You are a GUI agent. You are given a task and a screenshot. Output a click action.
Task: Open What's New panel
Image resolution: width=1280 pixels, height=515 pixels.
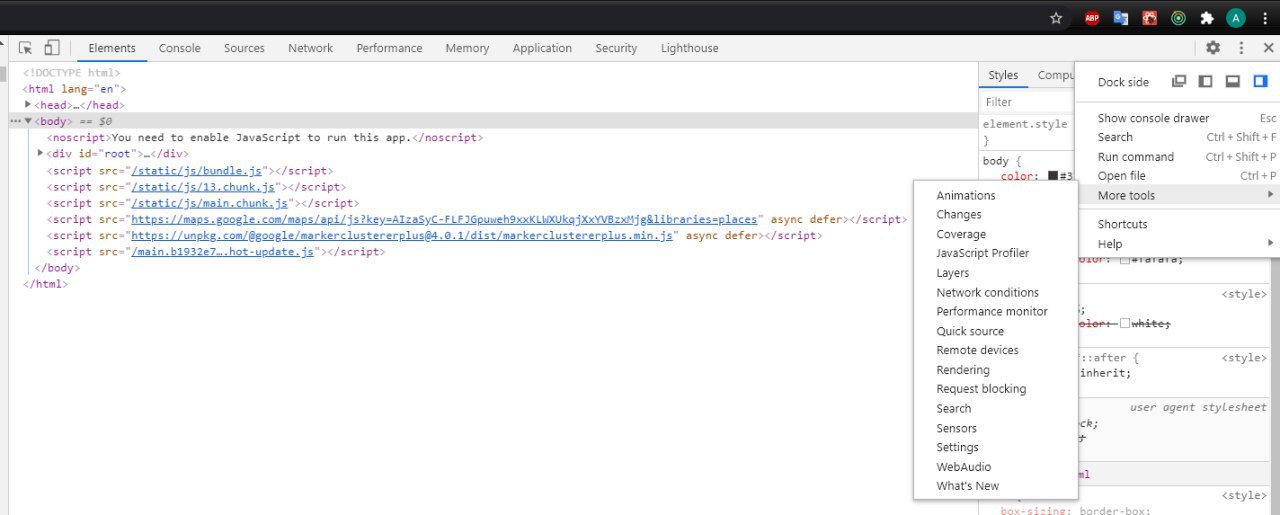point(995,486)
